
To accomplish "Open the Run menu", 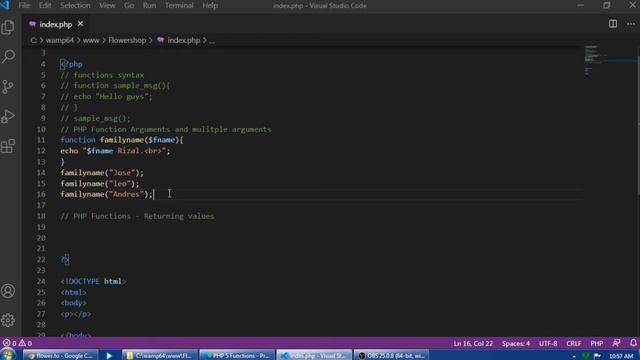I will point(149,5).
